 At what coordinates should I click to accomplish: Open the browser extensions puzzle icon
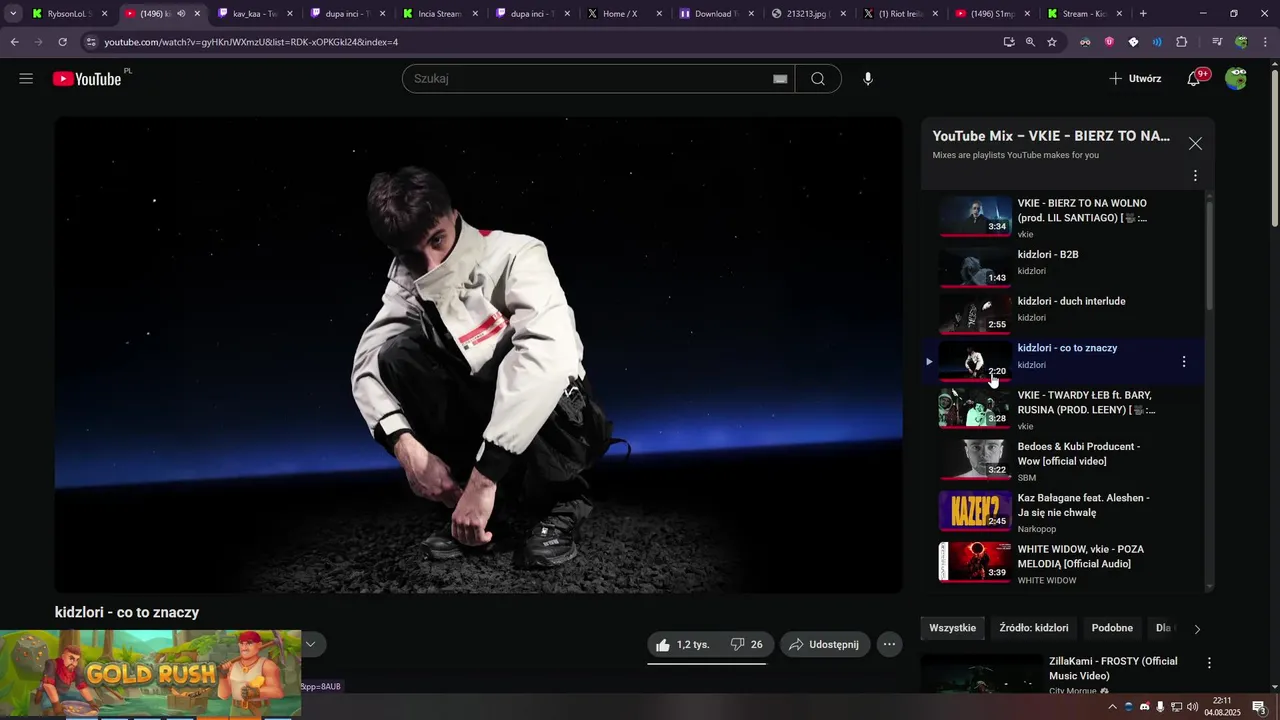(x=1182, y=42)
